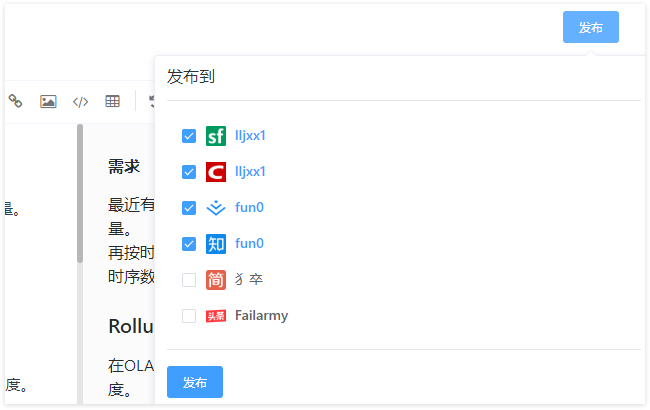Viewport: 650px width, 410px height.
Task: Click the green SegmentFault sf icon
Action: pyautogui.click(x=216, y=136)
